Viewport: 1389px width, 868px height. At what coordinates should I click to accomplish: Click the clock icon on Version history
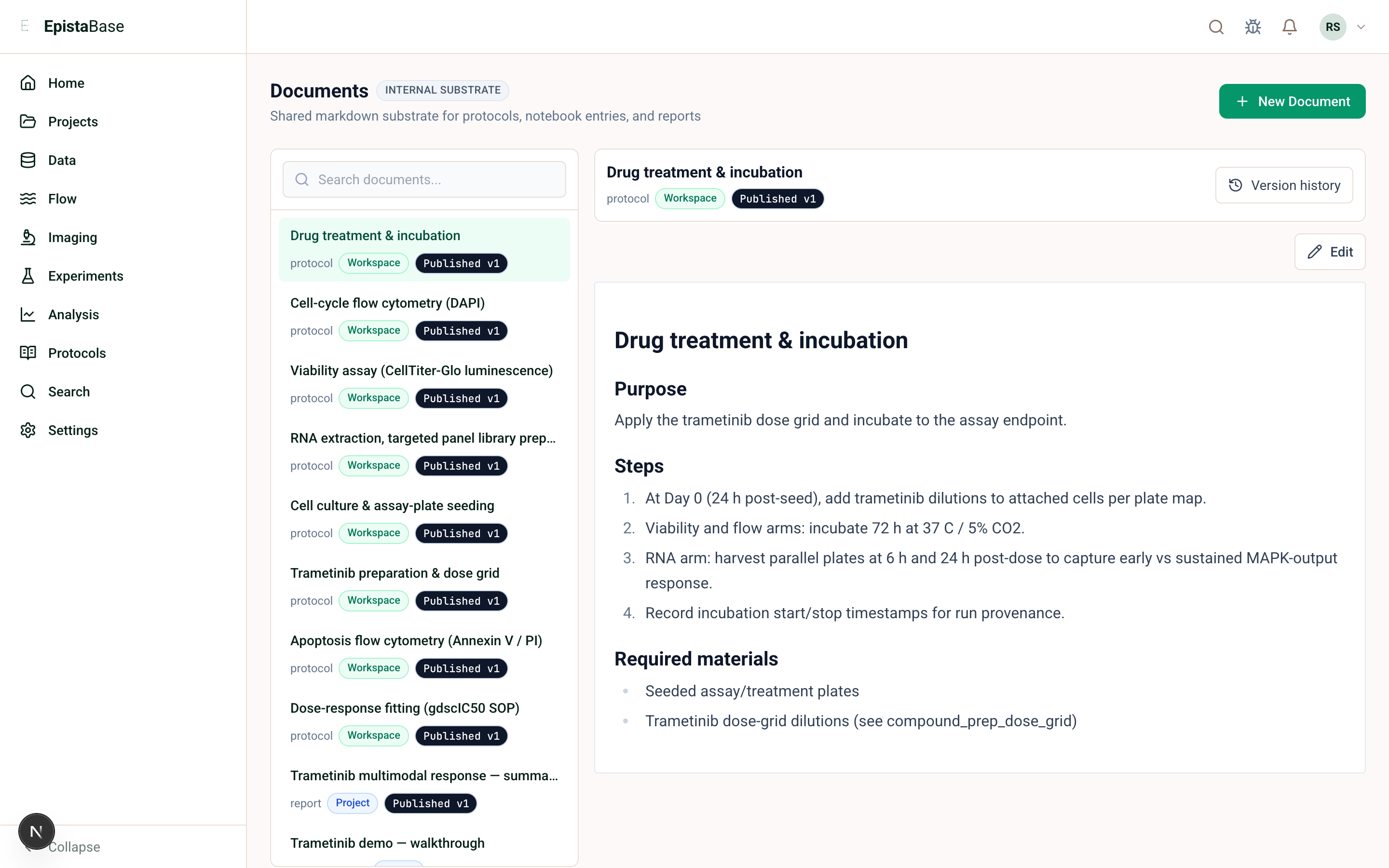click(1235, 185)
